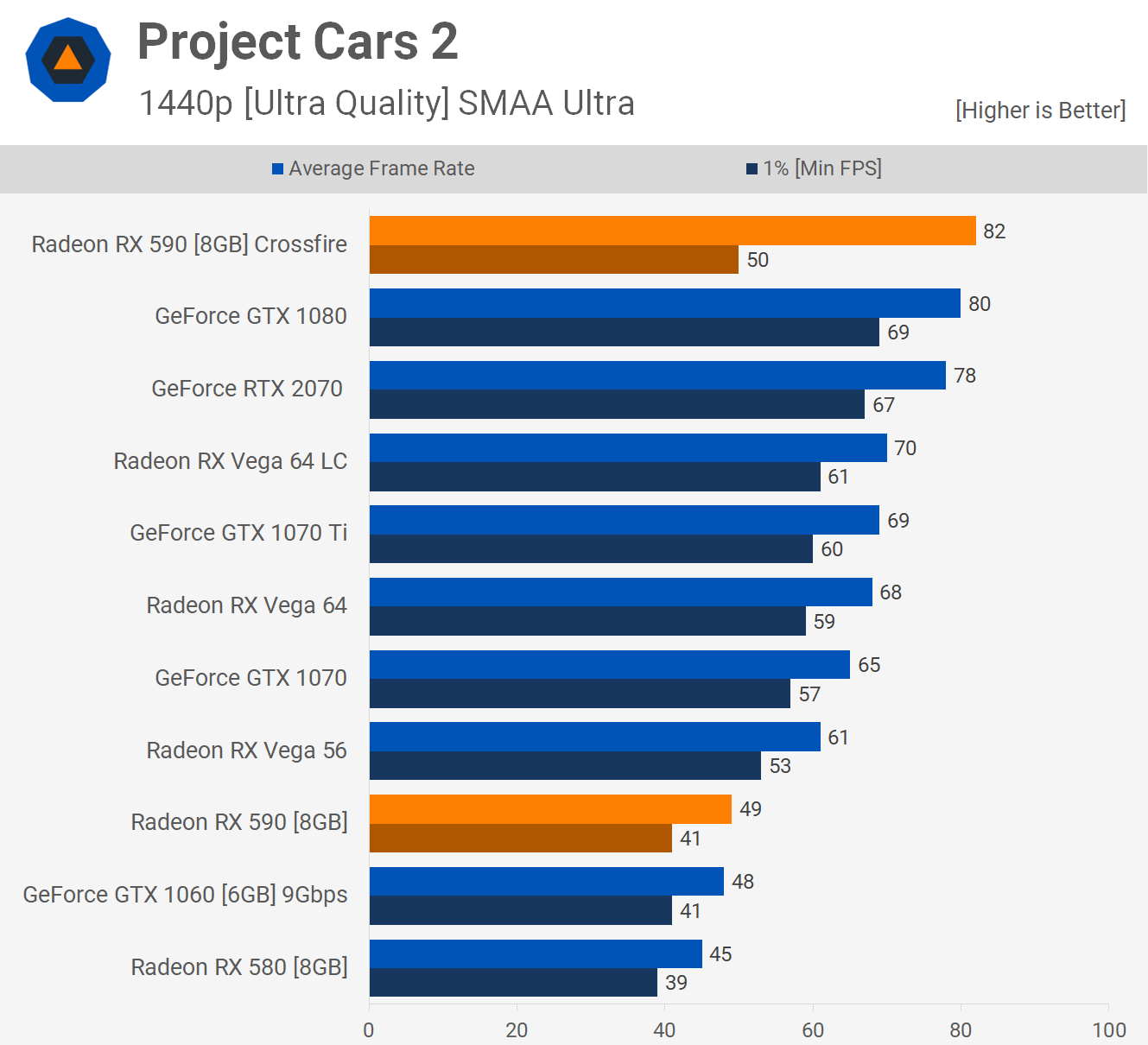Click the orange Radeon RX 590 [8GB] bar
1148x1045 pixels.
tap(550, 809)
